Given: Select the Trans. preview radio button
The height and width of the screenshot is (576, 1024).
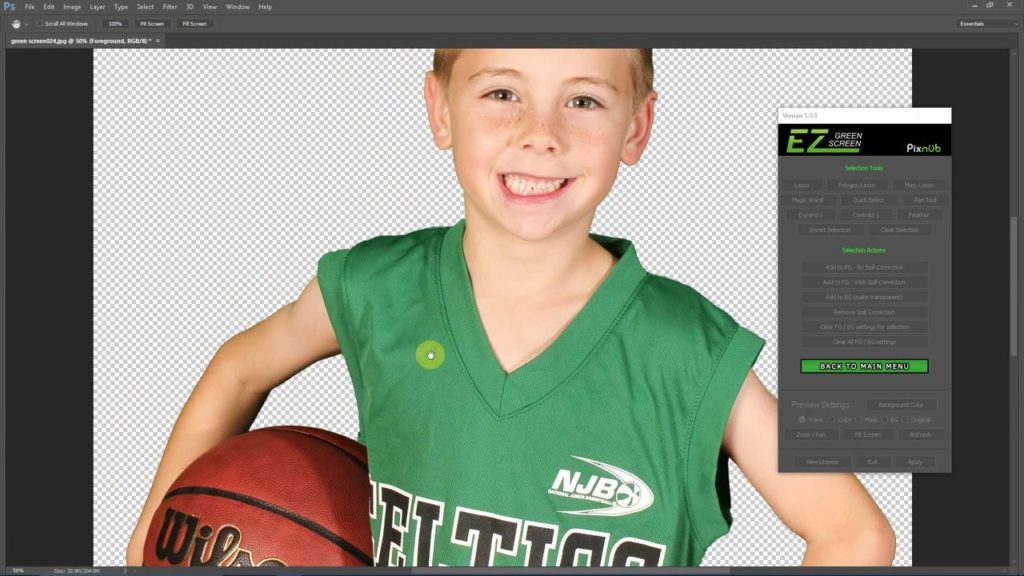Looking at the screenshot, I should [802, 420].
